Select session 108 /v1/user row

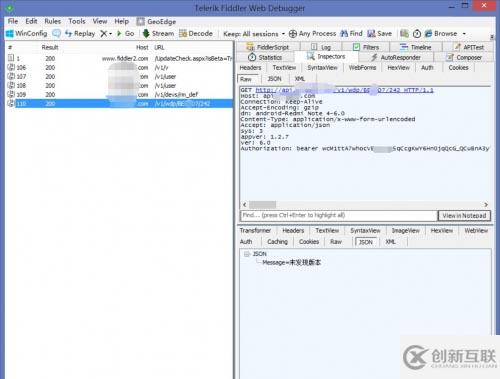120,85
